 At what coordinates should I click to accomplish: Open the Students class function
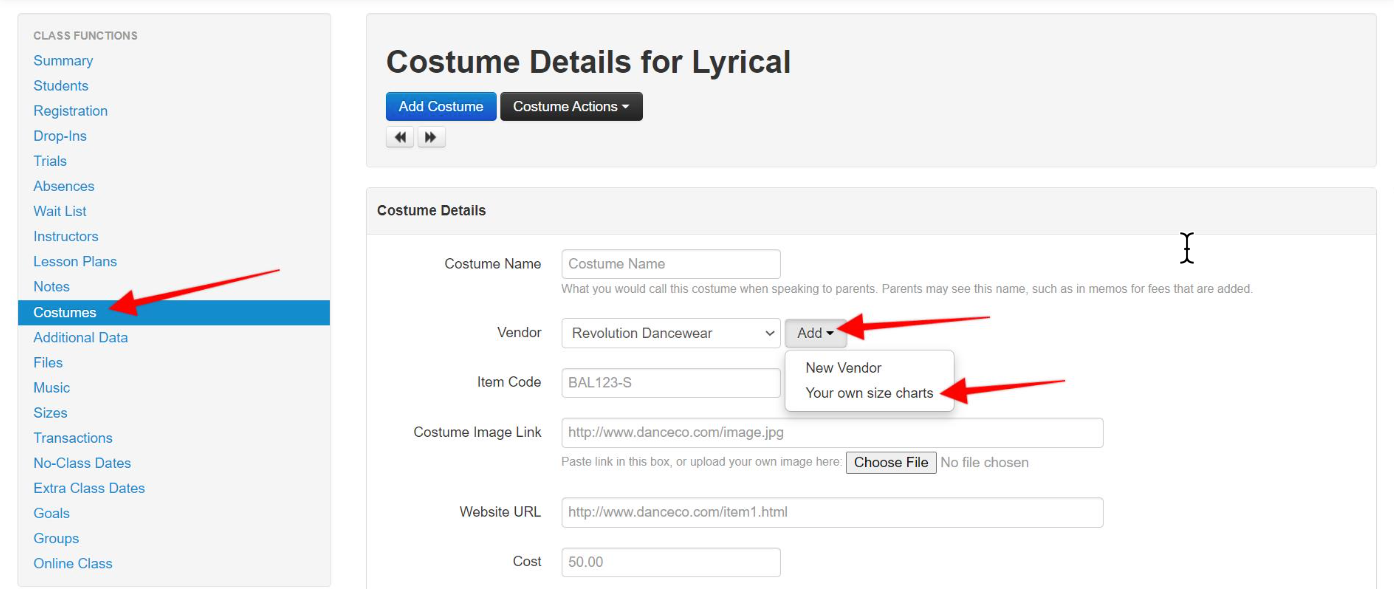61,86
